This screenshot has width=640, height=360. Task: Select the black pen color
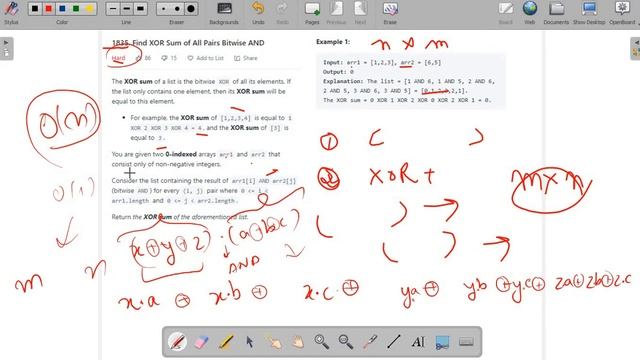coord(35,9)
